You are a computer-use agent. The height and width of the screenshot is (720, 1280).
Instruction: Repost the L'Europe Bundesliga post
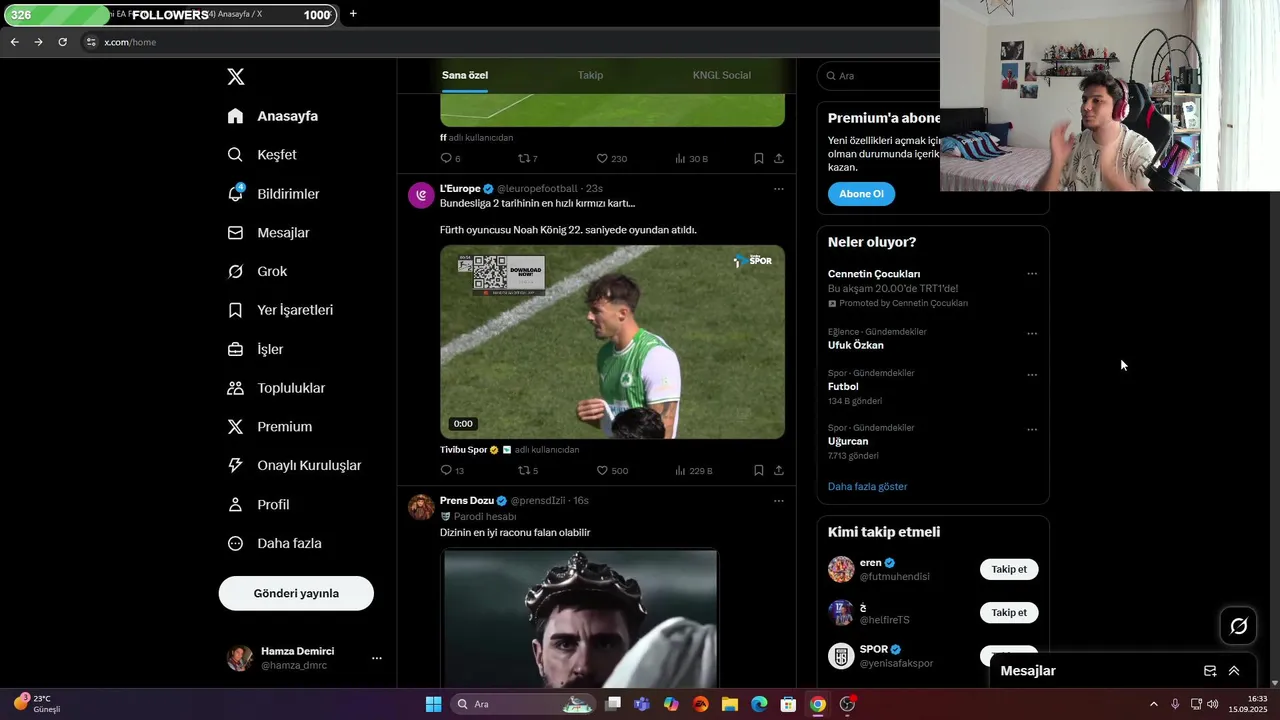(528, 470)
